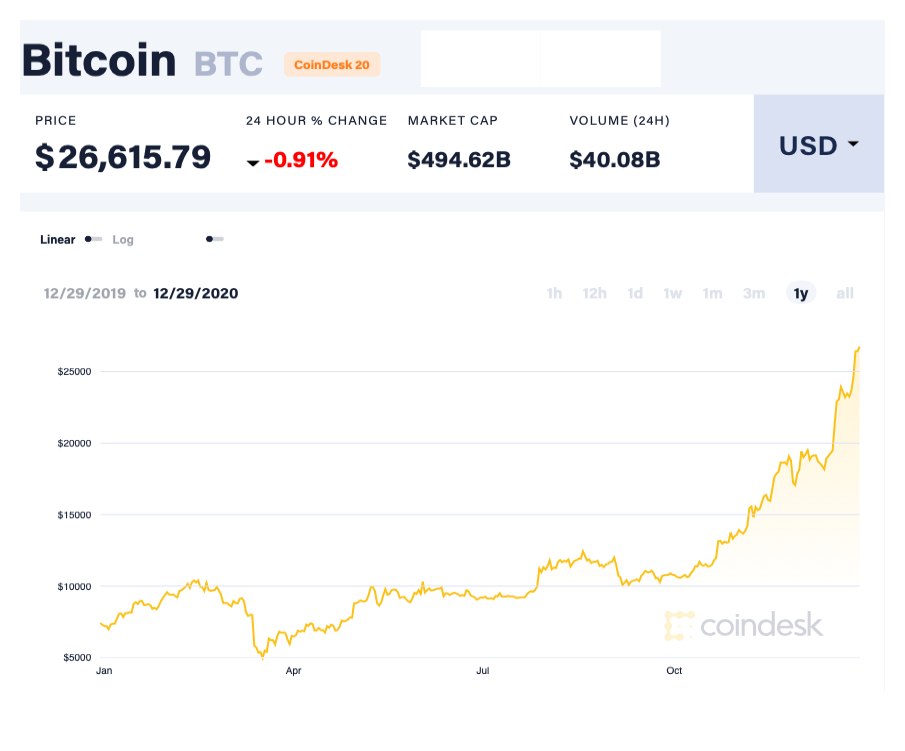Select the 1d time range
Screen dimensions: 905x751
pos(634,293)
